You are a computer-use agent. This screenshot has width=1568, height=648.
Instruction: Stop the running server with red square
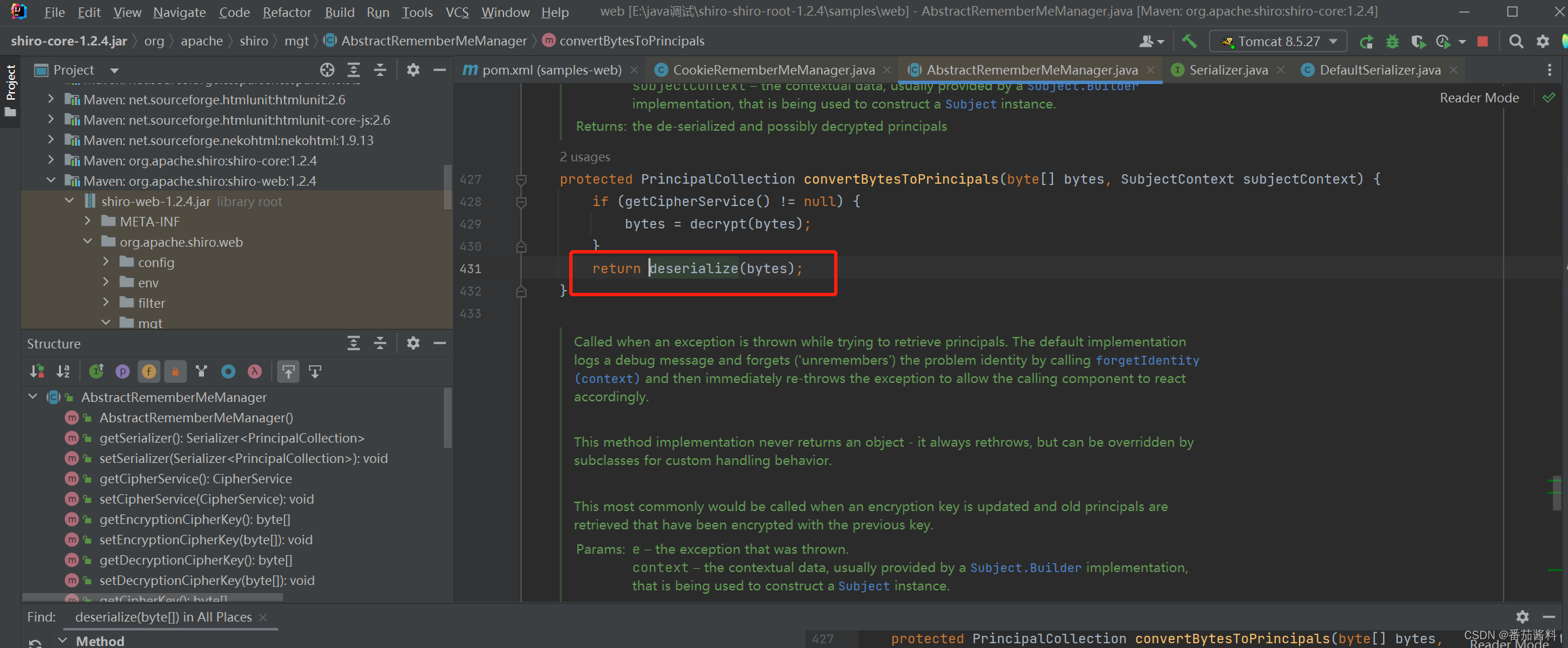(x=1483, y=41)
